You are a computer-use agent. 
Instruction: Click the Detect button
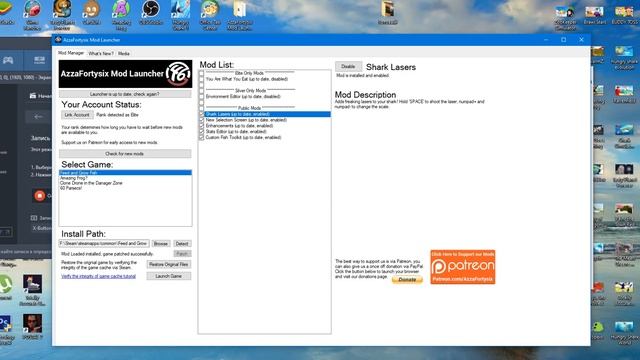pyautogui.click(x=182, y=244)
